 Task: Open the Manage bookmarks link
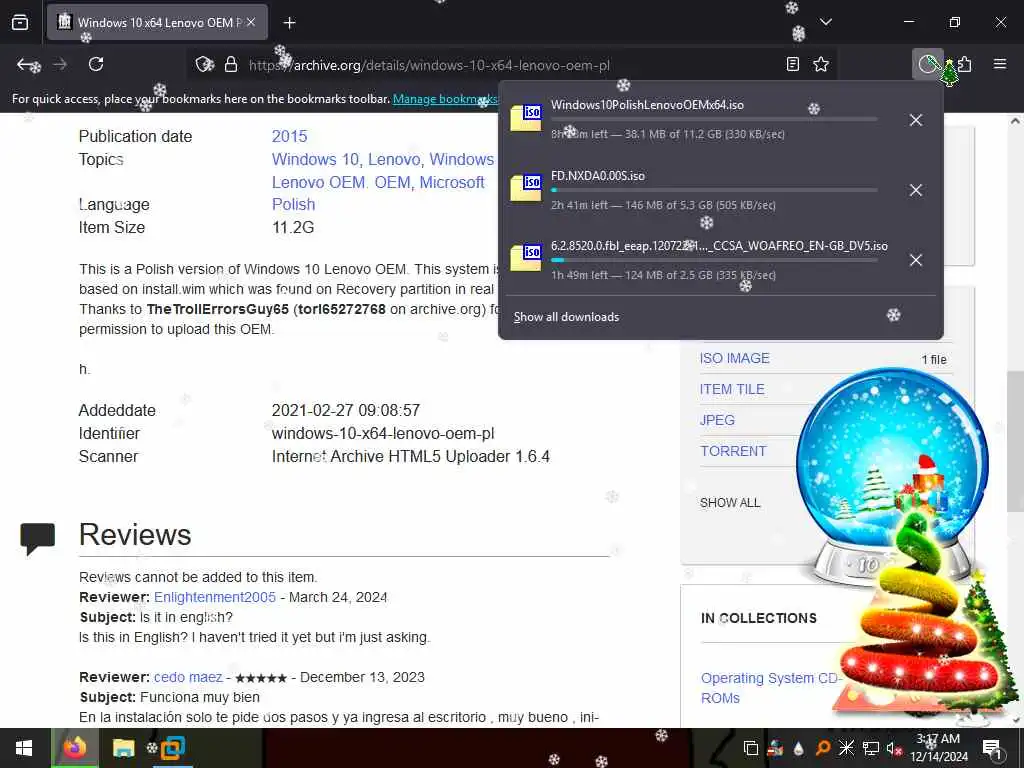pos(445,99)
